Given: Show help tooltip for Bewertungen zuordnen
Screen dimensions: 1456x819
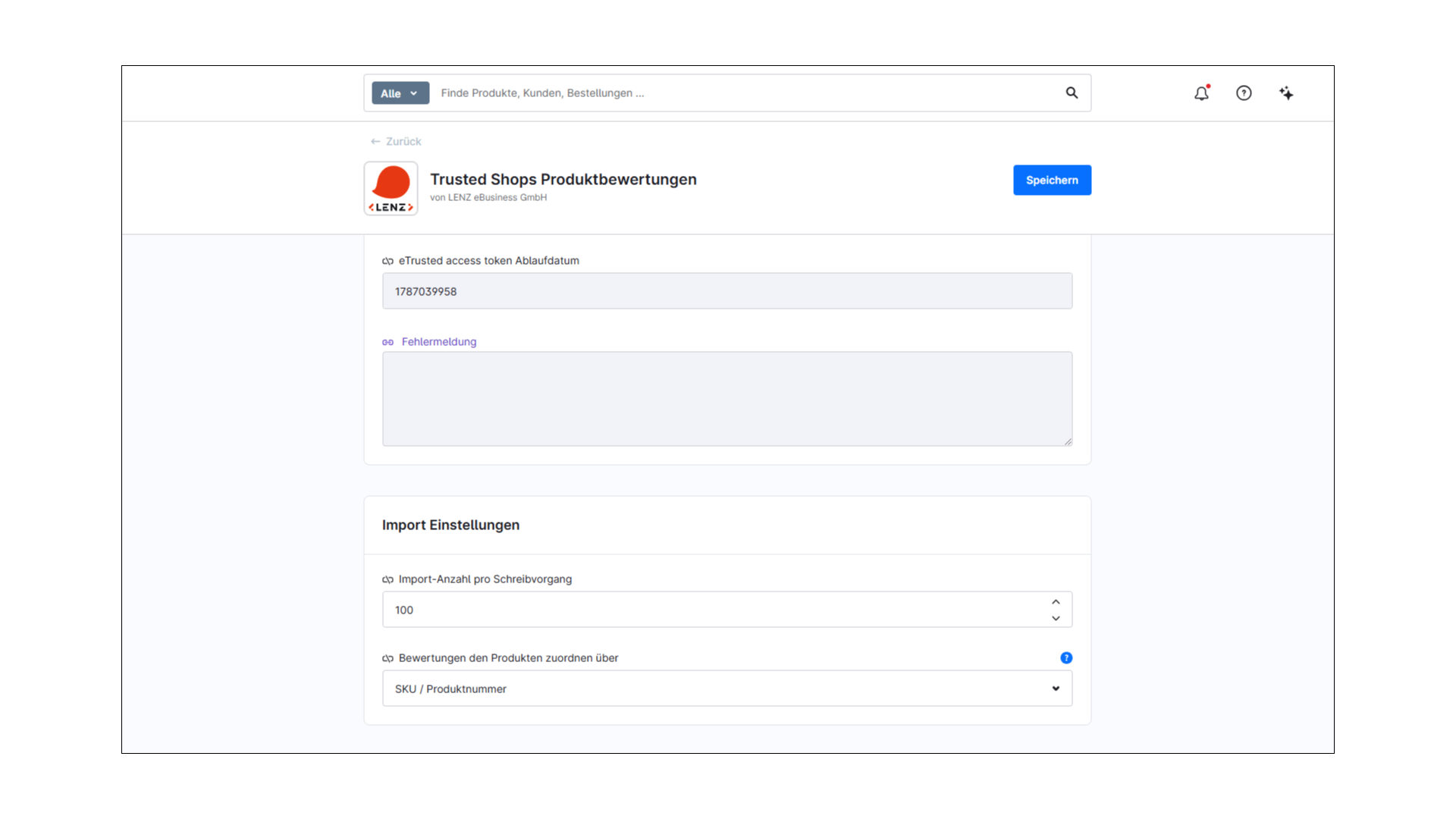Looking at the screenshot, I should [x=1066, y=657].
